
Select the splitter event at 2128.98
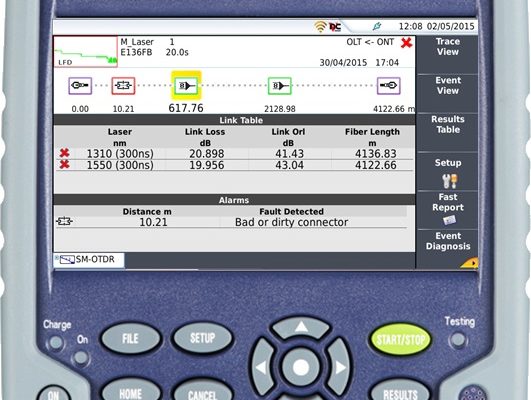click(x=280, y=86)
